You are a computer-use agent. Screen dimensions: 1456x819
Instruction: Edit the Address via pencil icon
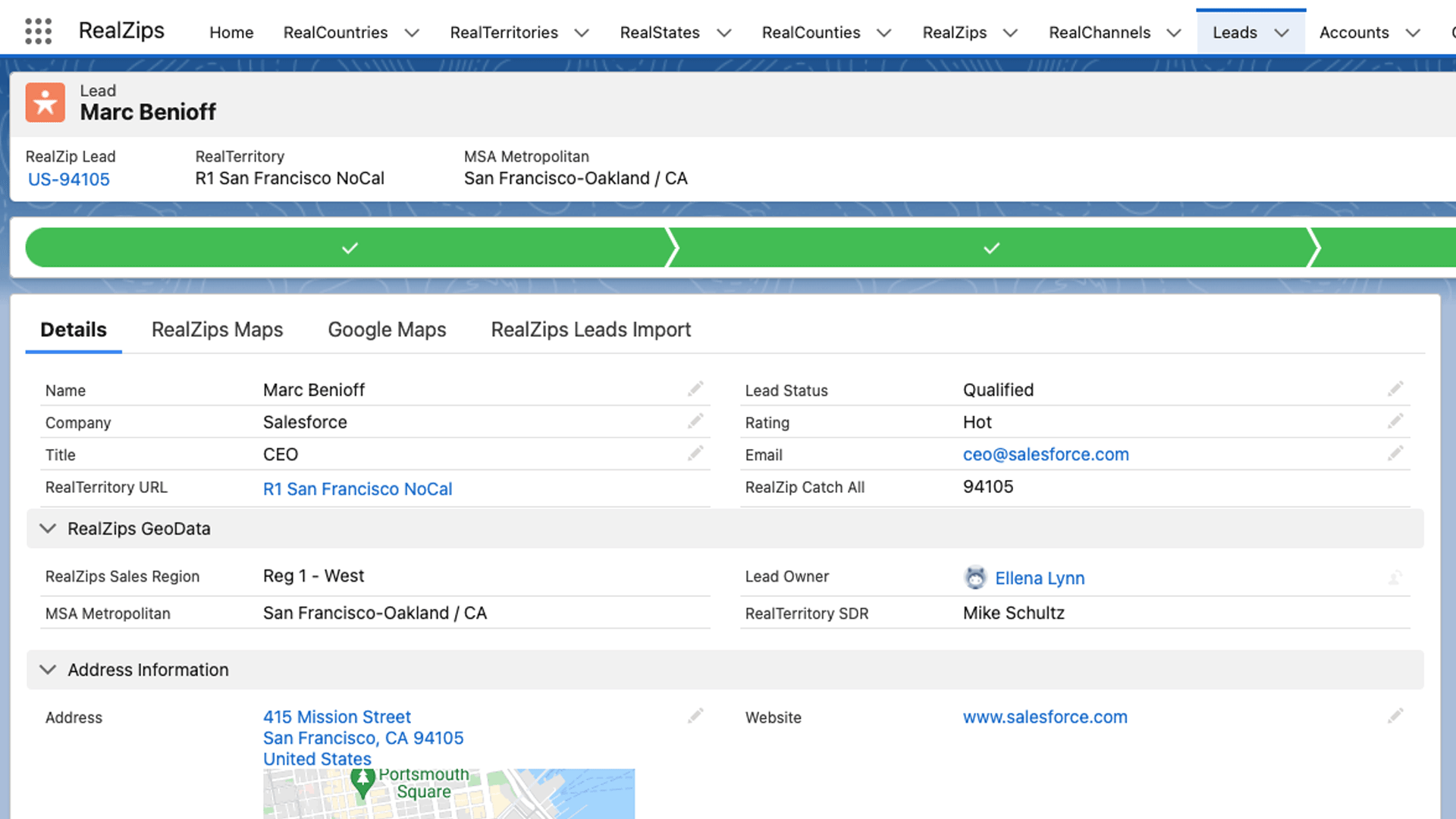[695, 715]
